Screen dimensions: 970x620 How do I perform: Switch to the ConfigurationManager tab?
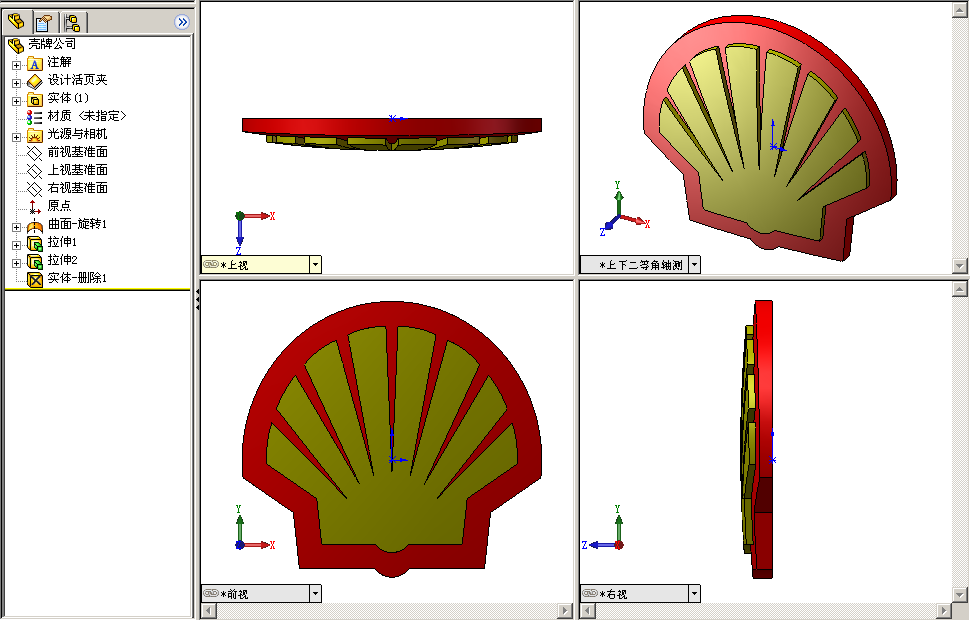pyautogui.click(x=72, y=23)
